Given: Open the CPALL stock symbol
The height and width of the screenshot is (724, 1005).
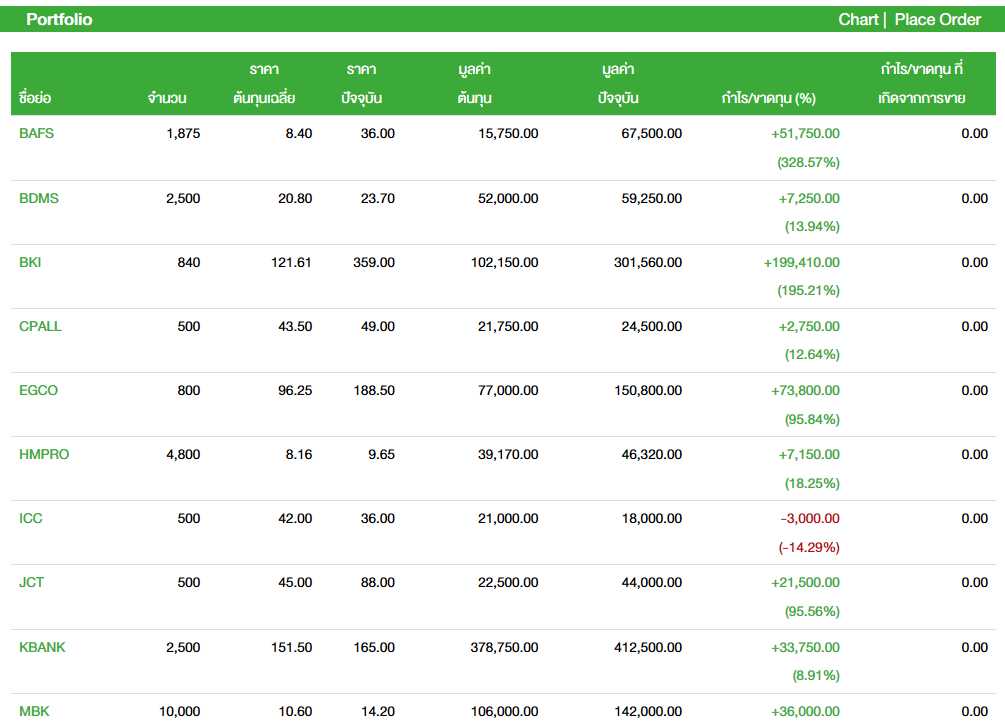Looking at the screenshot, I should pos(40,326).
